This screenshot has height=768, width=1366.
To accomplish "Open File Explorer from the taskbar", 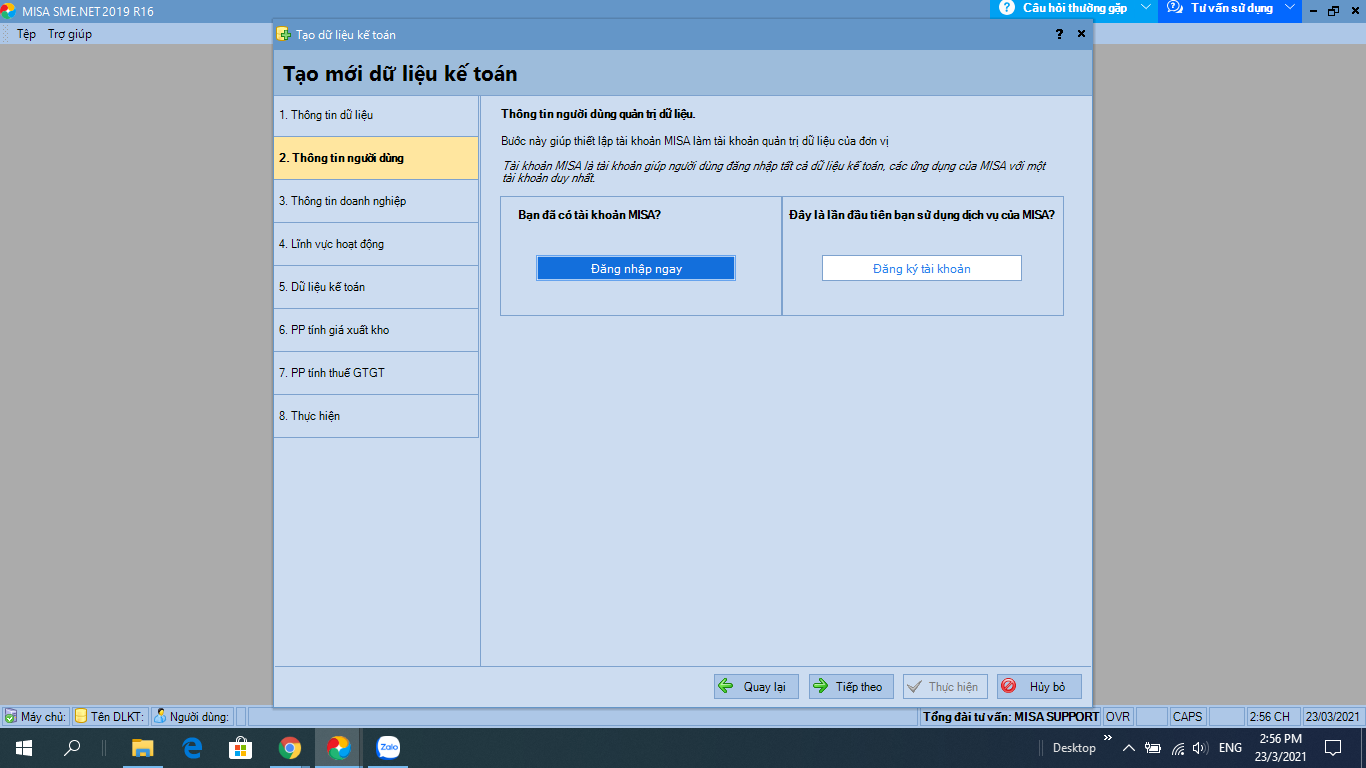I will [x=143, y=748].
